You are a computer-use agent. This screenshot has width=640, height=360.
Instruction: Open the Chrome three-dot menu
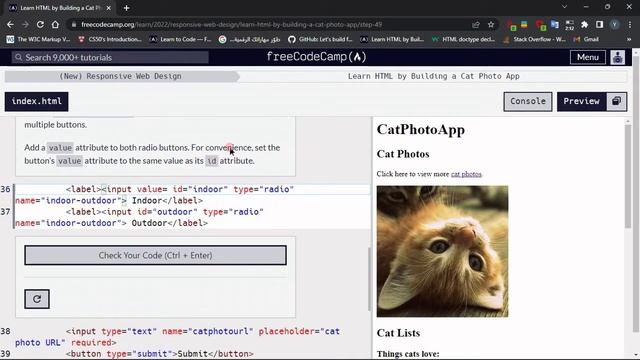[x=629, y=24]
